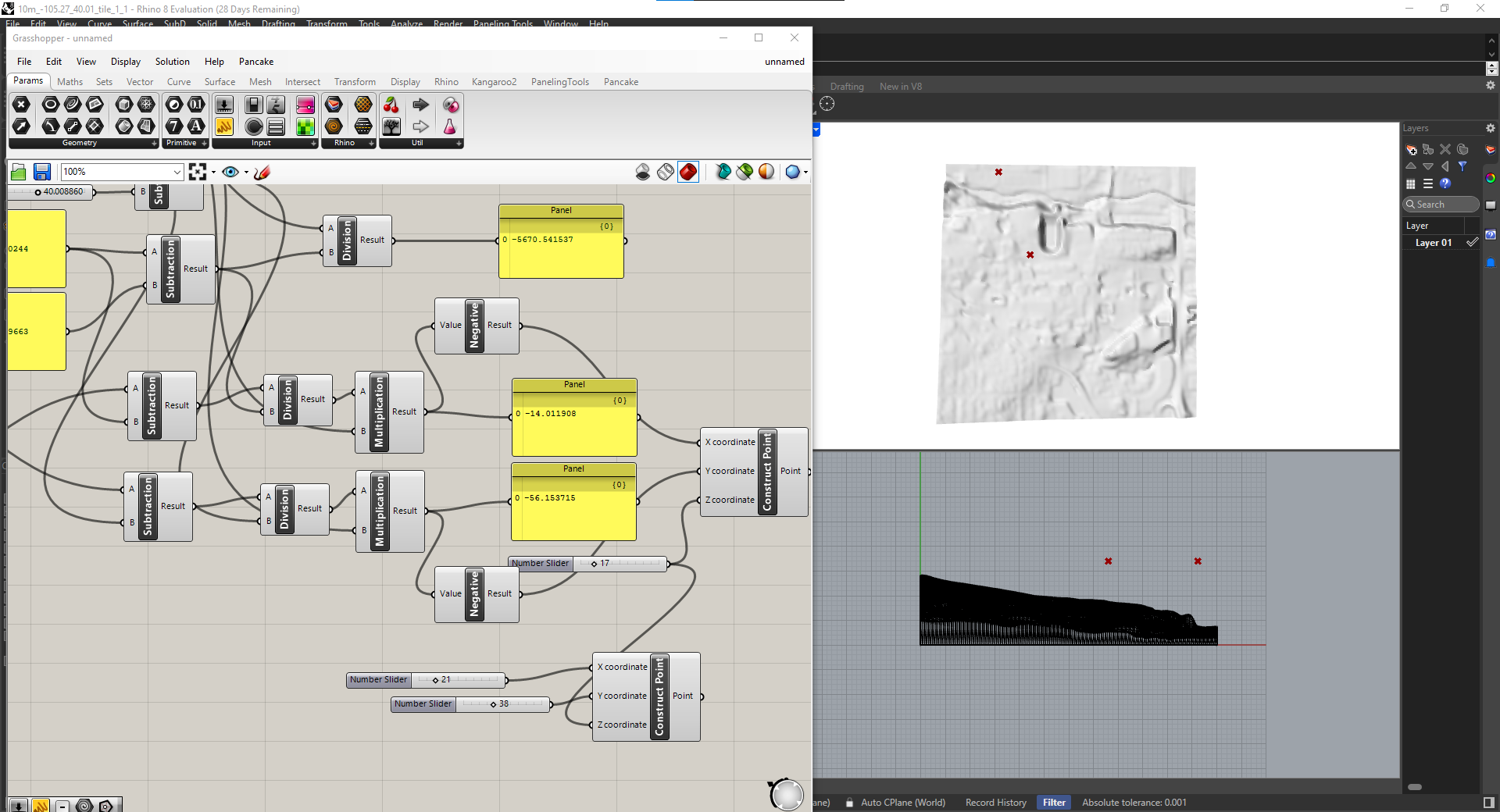
Task: Expand the Util panel group
Action: pyautogui.click(x=459, y=144)
